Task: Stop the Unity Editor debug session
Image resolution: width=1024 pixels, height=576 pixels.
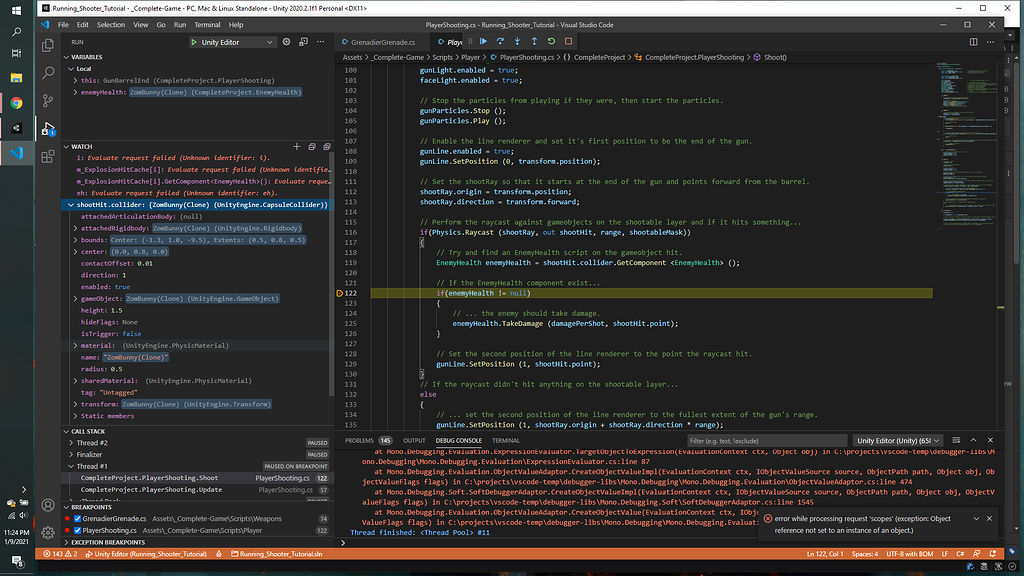Action: 568,42
